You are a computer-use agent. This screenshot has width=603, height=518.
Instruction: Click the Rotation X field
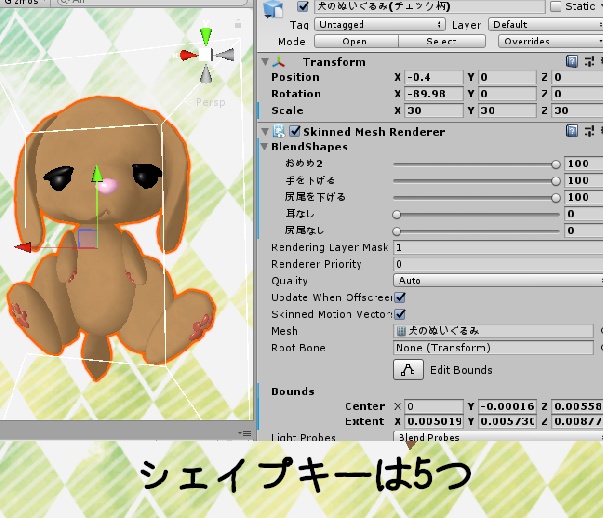click(x=434, y=94)
